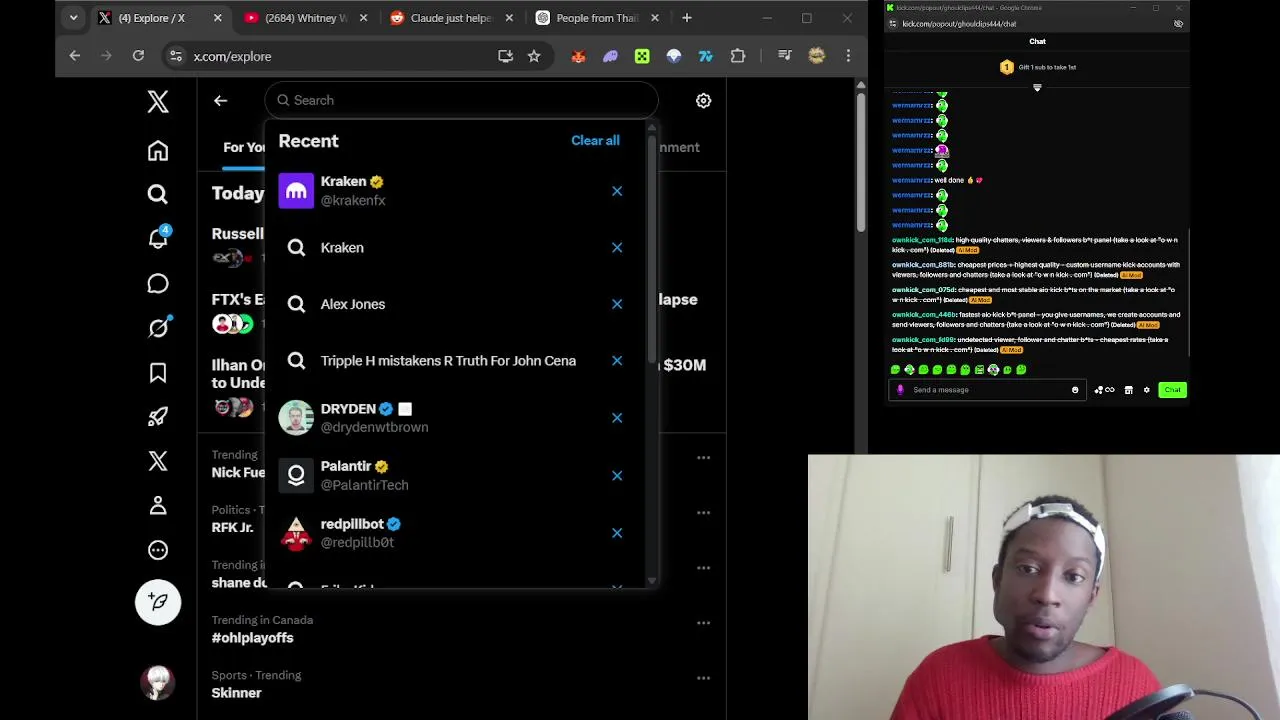Click the install app icon in address bar
Screen dimensions: 1280x720
pos(505,56)
